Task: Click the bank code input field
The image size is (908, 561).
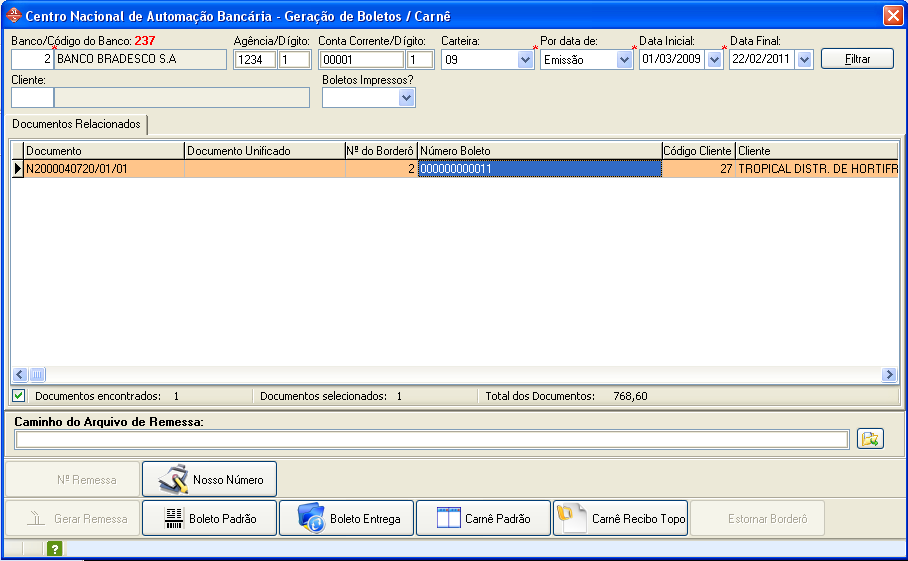Action: tap(32, 59)
